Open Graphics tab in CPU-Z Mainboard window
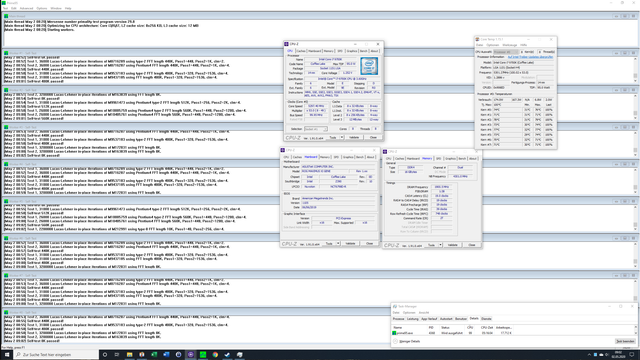Screen dimensions: 640x360 tap(348, 157)
